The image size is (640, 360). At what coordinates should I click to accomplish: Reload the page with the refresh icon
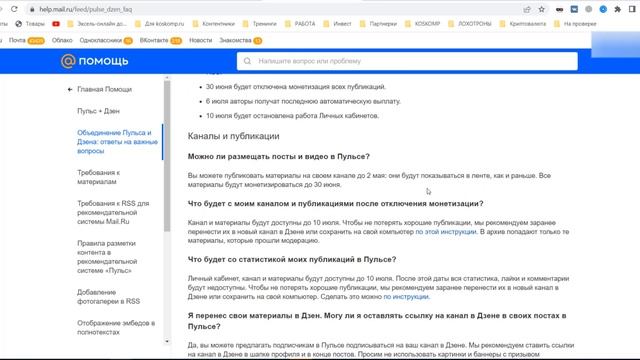pos(14,9)
